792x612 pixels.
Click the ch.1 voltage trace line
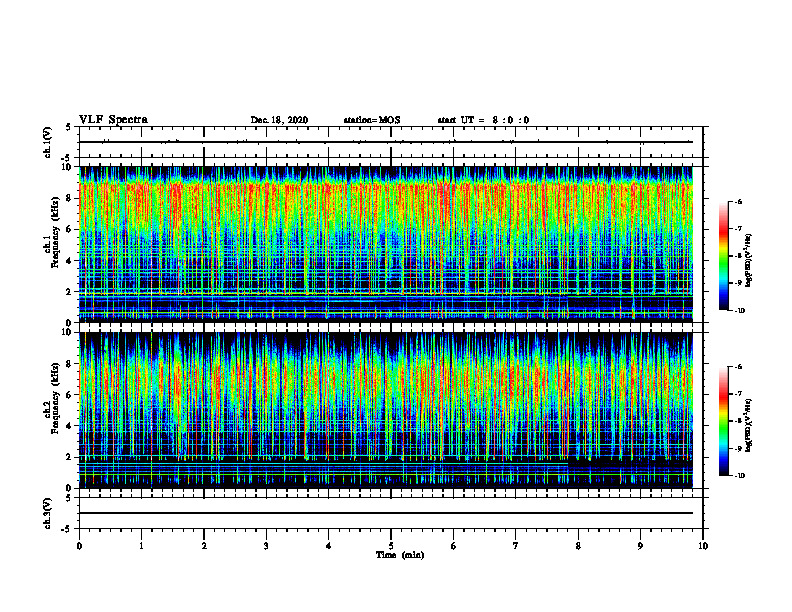point(386,142)
